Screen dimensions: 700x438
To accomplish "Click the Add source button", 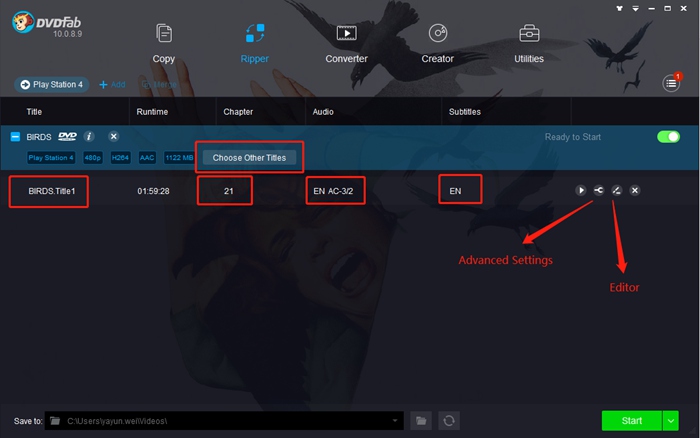I will point(112,84).
